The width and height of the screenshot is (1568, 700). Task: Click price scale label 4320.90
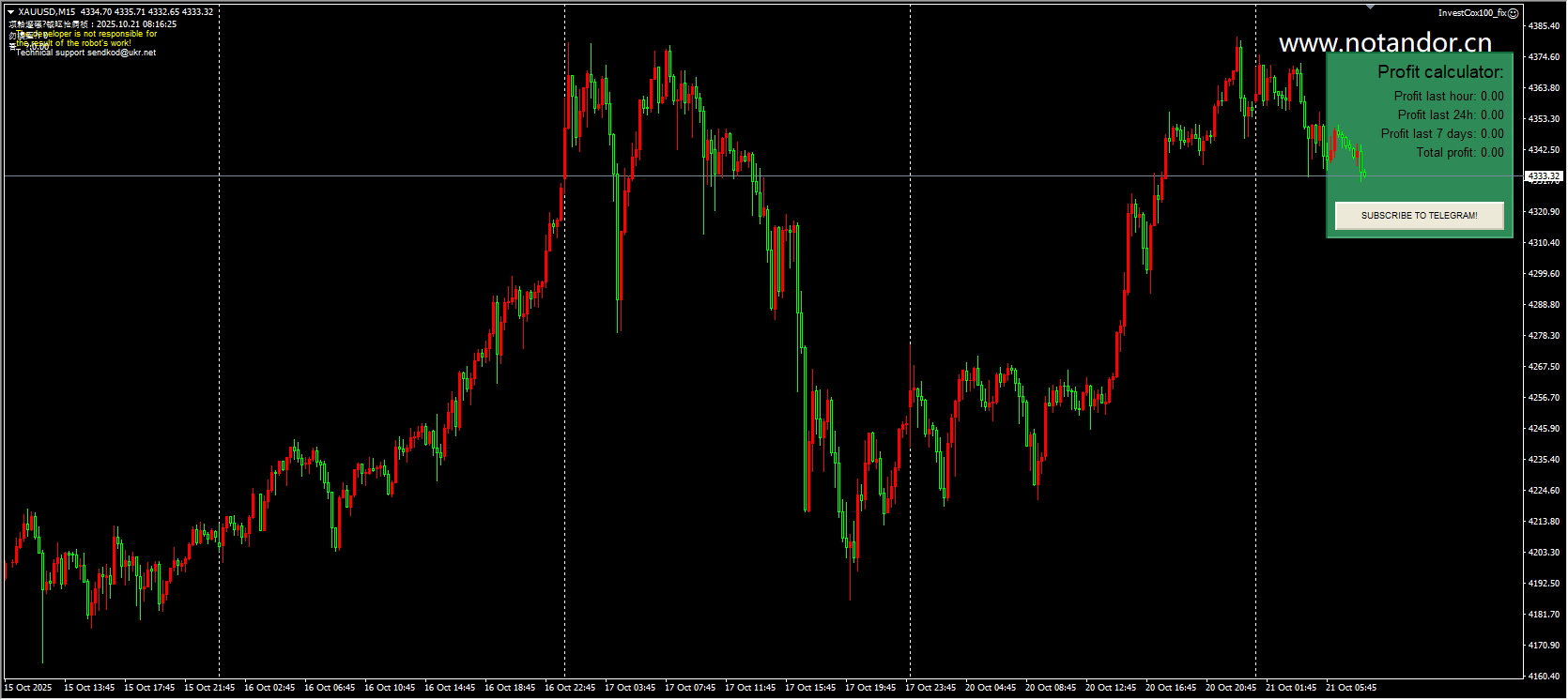point(1544,212)
